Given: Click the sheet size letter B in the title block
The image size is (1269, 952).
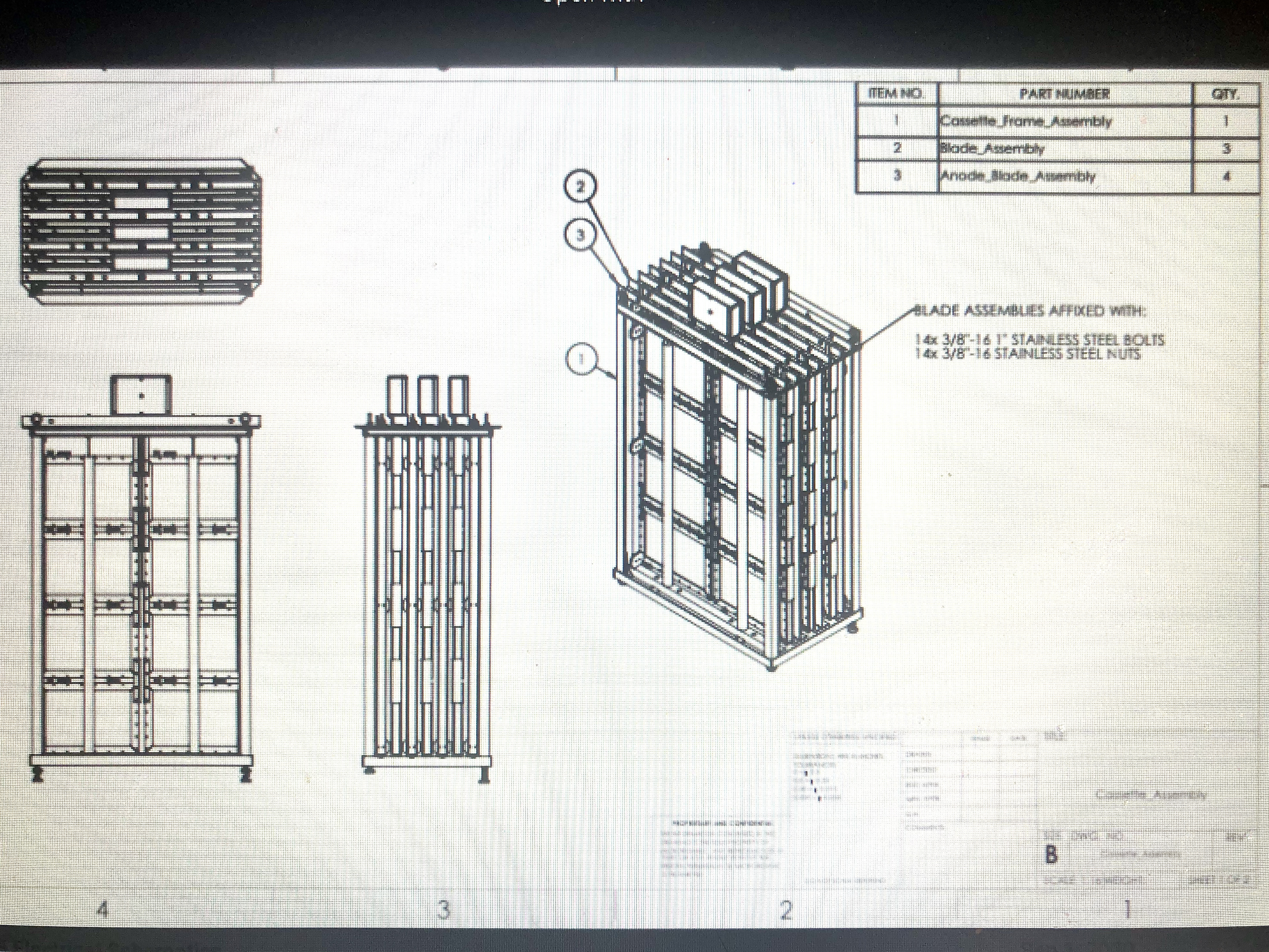Looking at the screenshot, I should coord(1051,855).
